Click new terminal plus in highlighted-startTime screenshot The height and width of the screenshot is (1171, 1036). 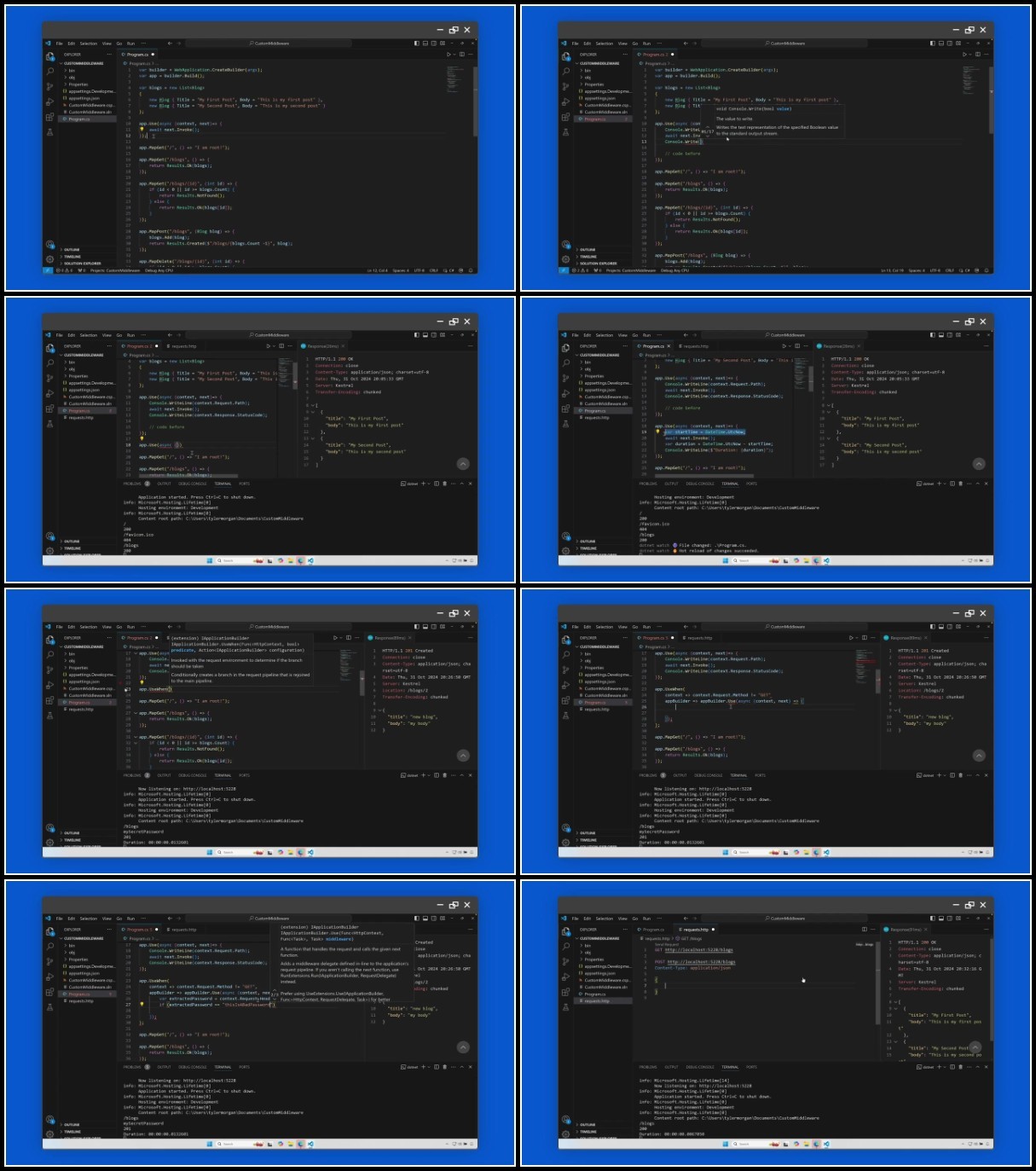939,484
